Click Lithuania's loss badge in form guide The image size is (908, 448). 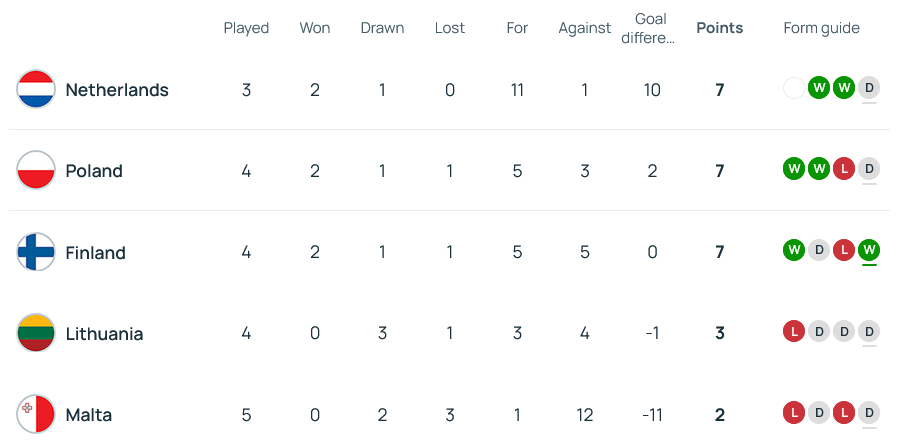click(x=795, y=330)
